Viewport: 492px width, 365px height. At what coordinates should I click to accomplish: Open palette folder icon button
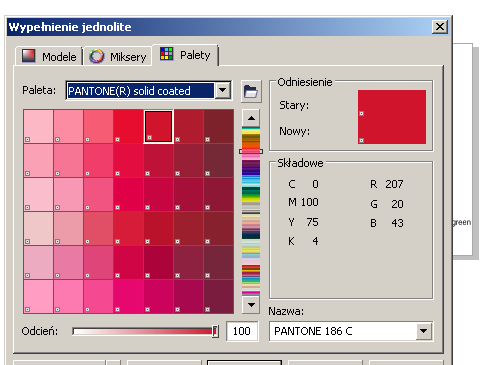251,91
